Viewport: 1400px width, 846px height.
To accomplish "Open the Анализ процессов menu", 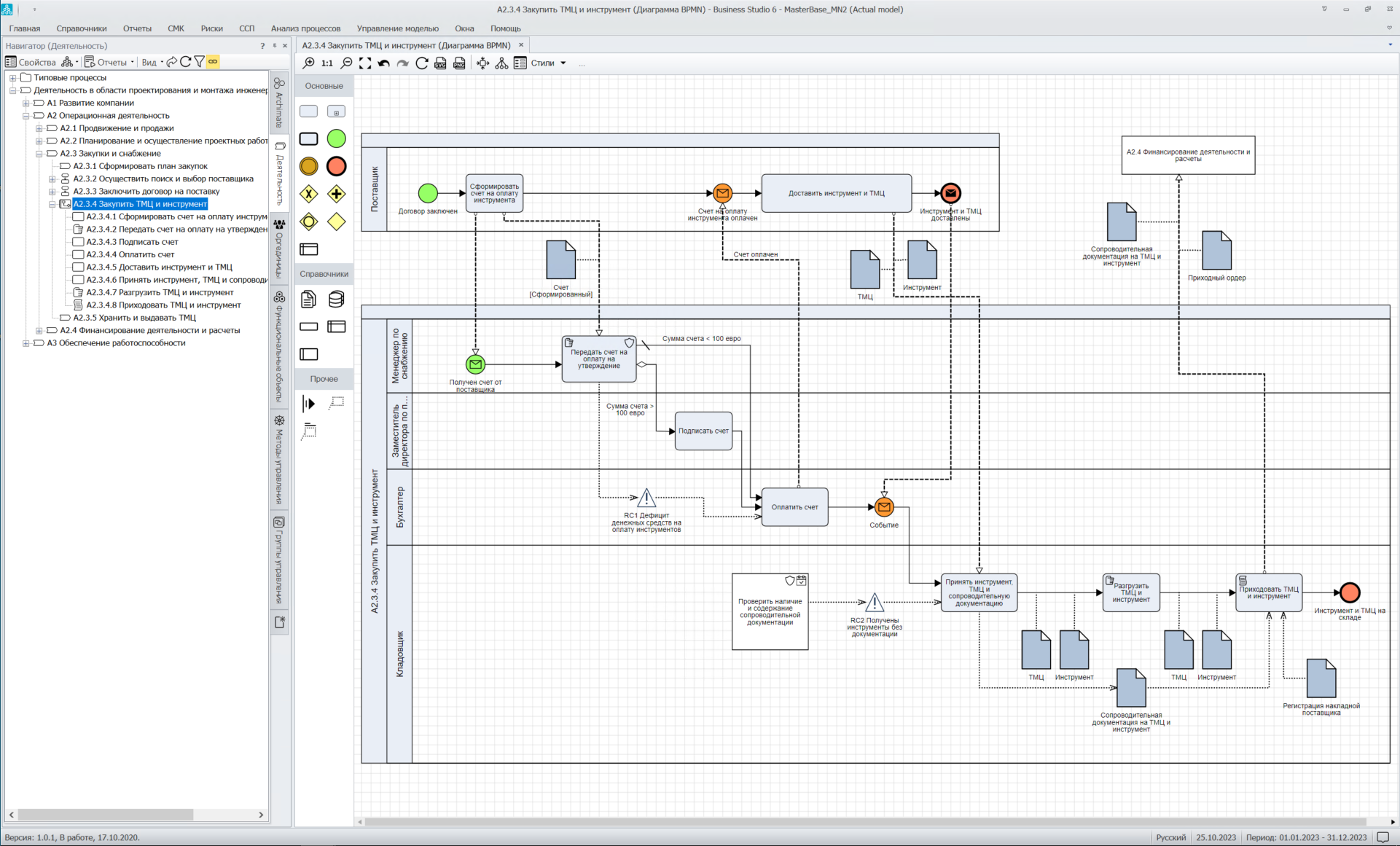I will [x=305, y=28].
